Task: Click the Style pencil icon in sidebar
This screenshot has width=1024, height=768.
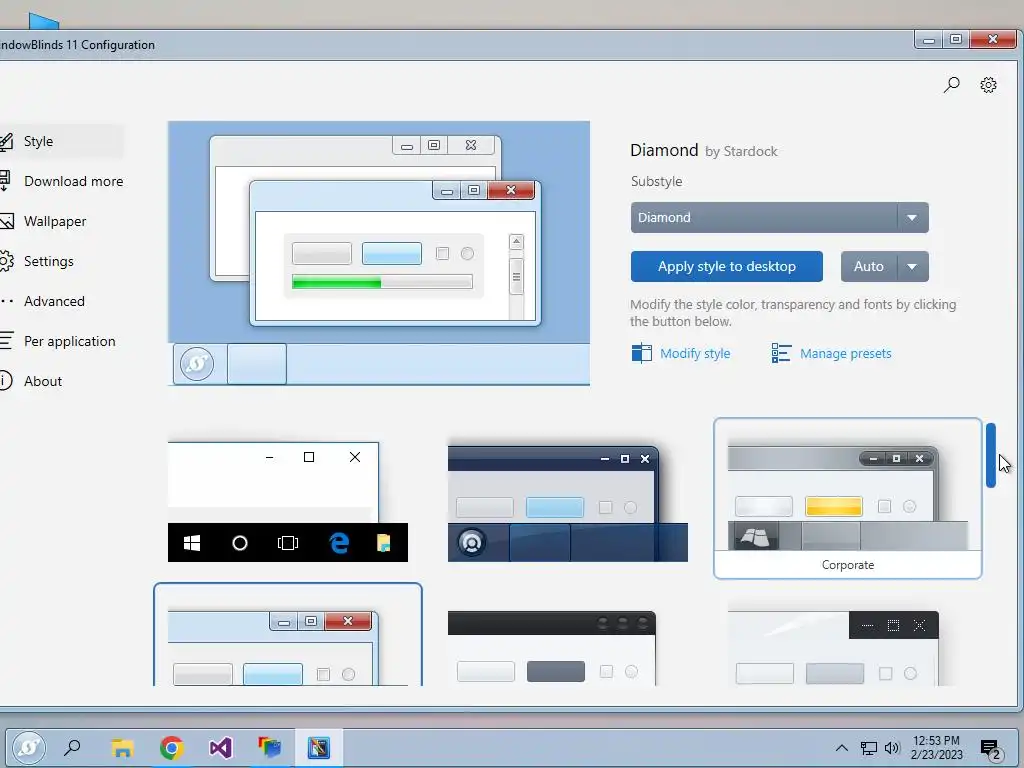Action: tap(6, 141)
